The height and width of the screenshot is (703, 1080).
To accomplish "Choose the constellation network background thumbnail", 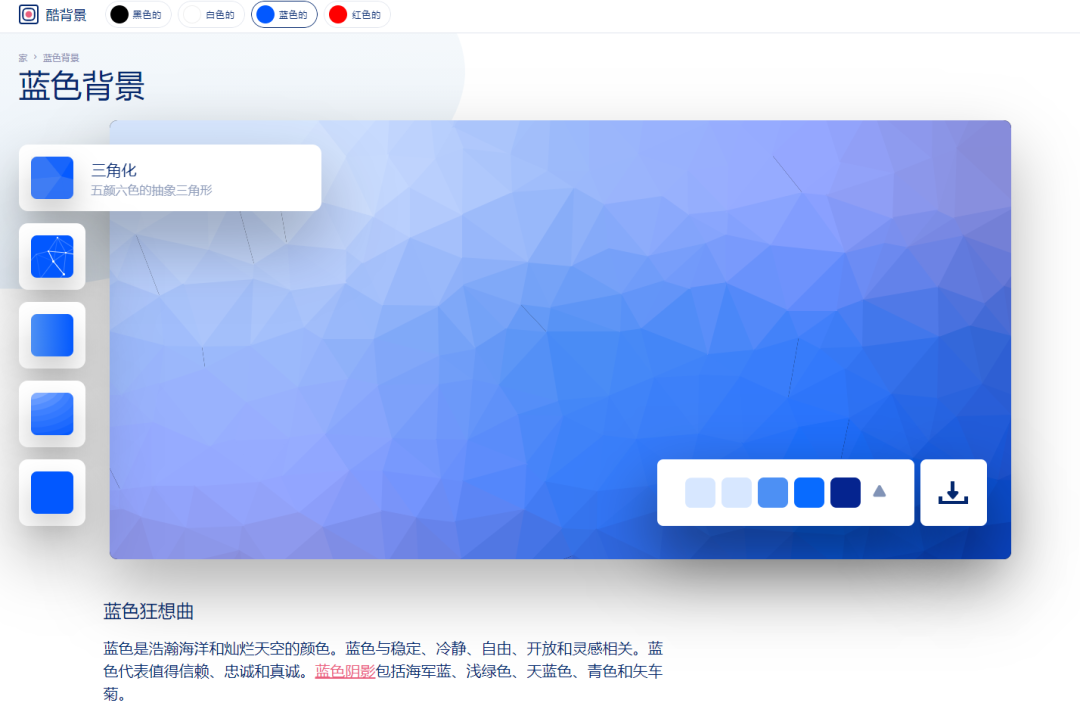I will (52, 256).
